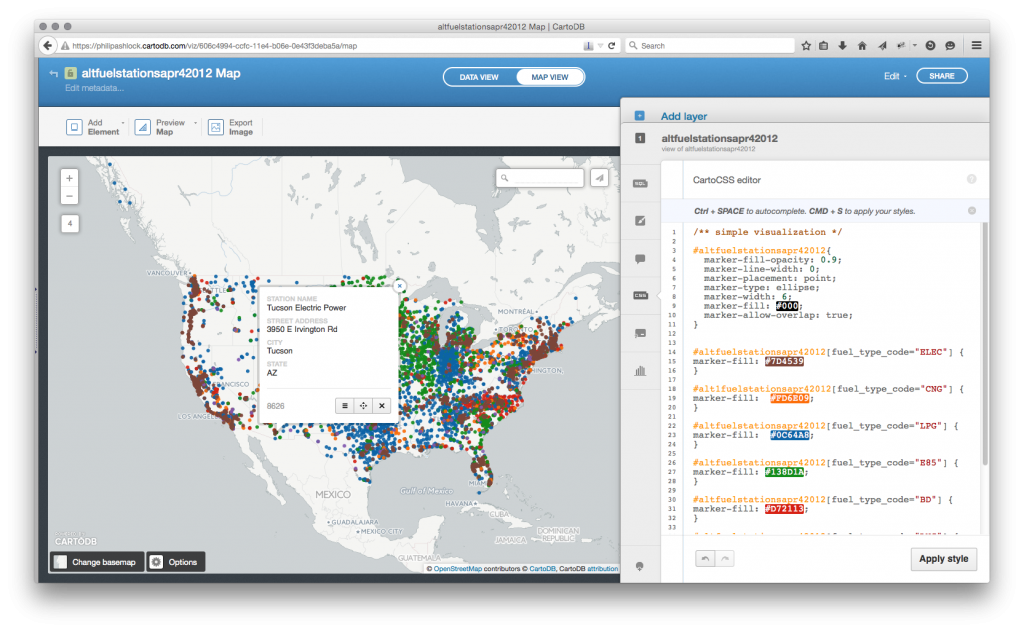Open the infowindow speech bubble panel

[640, 259]
